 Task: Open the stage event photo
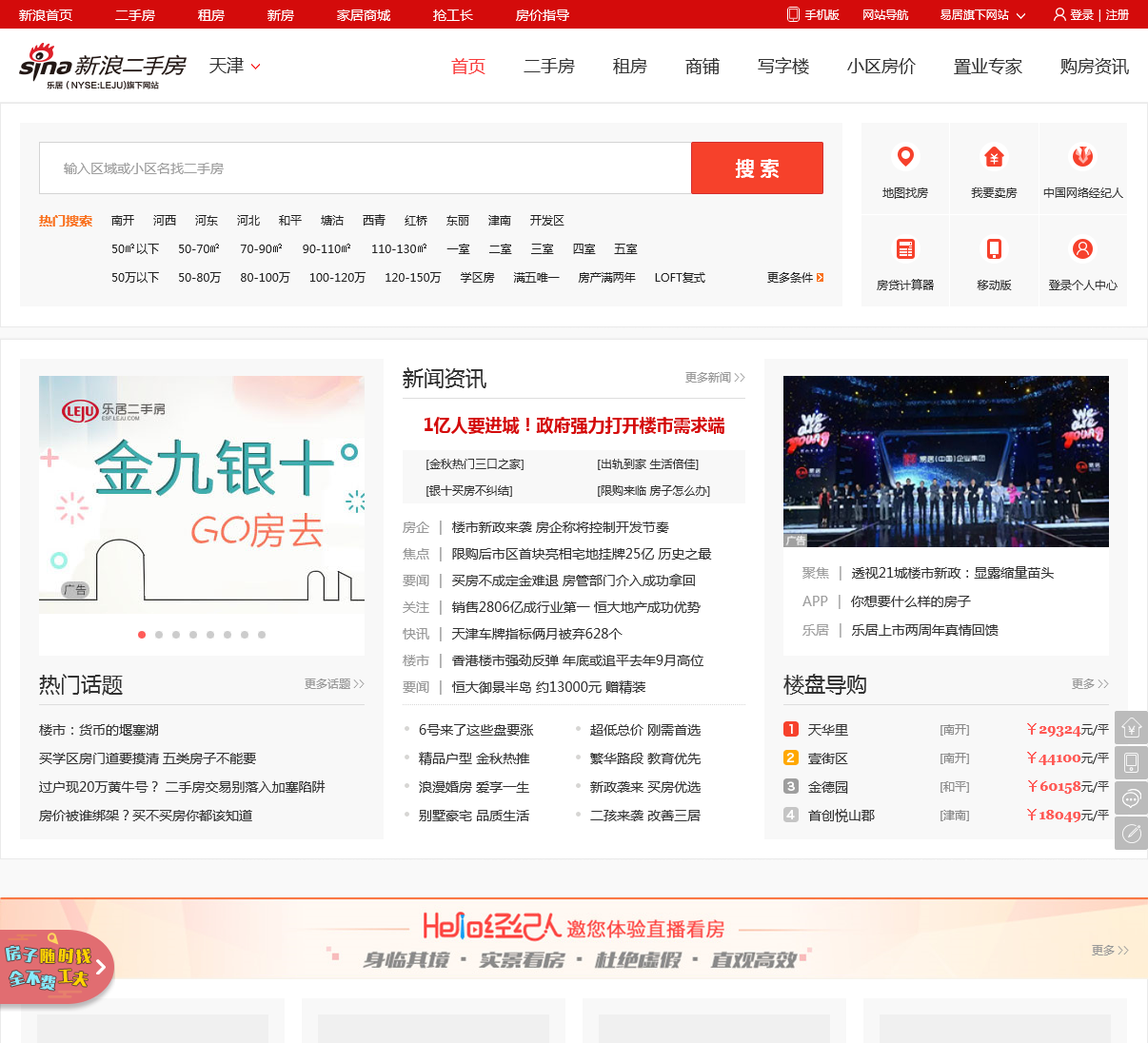[946, 462]
